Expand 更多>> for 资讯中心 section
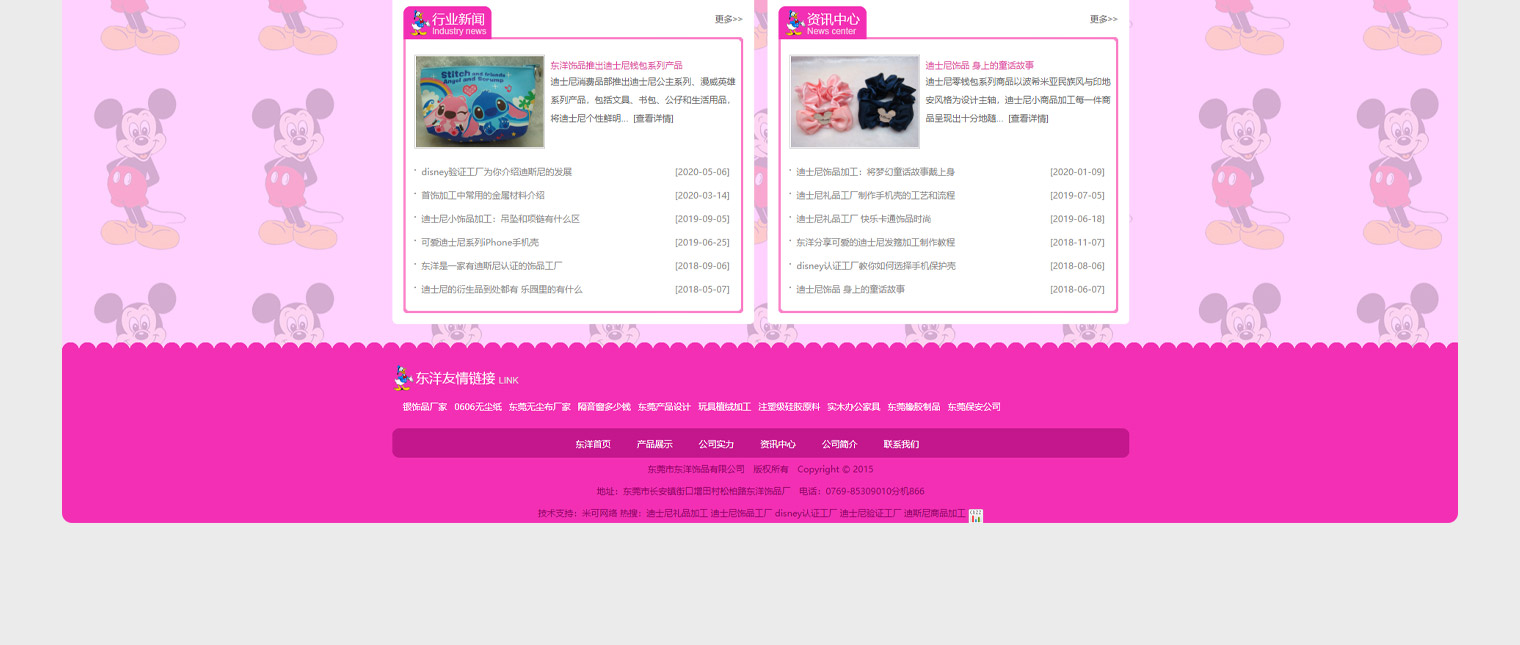Image resolution: width=1520 pixels, height=645 pixels. [1103, 19]
